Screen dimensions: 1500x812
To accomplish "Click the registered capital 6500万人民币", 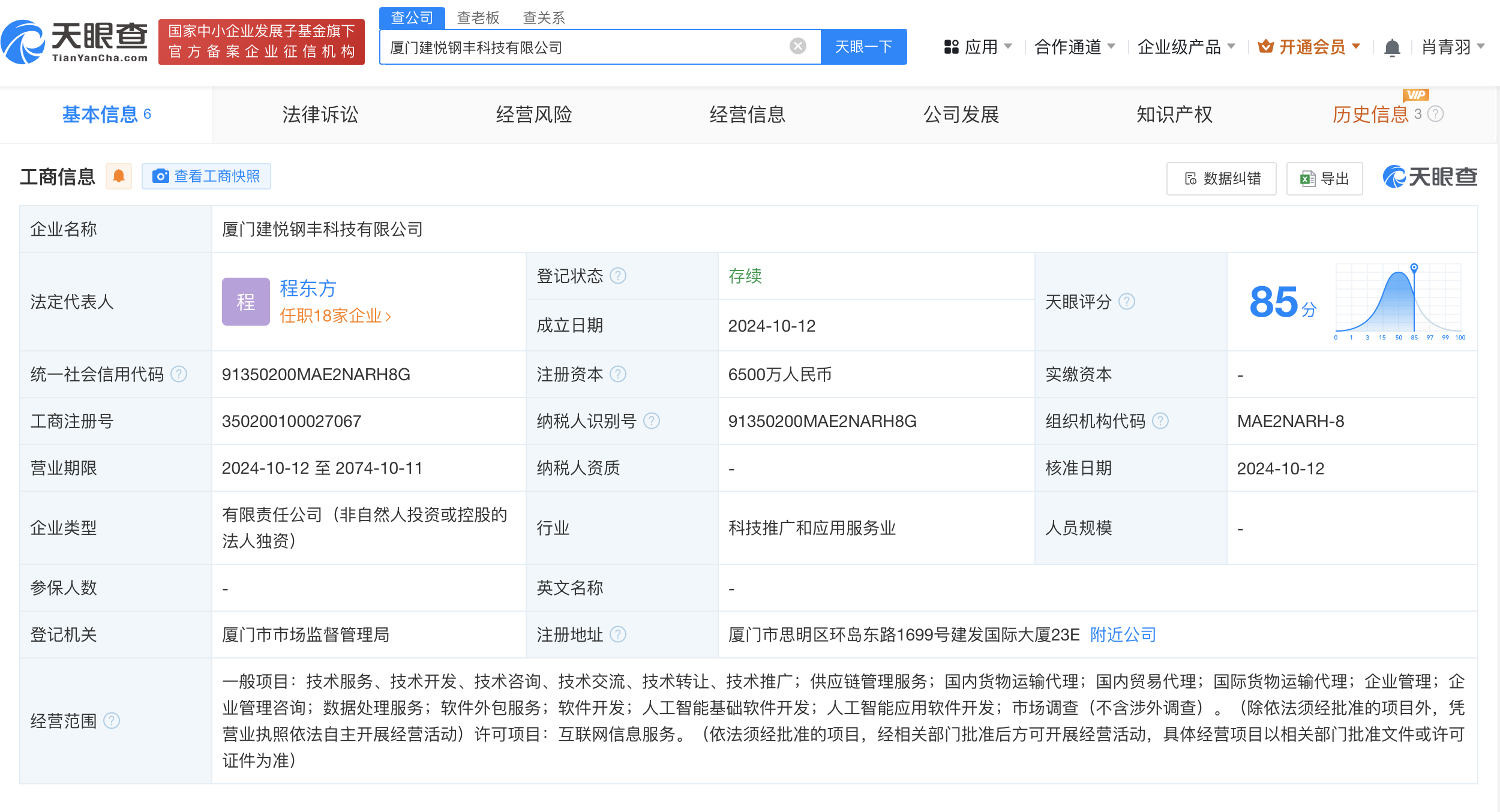I will tap(780, 374).
